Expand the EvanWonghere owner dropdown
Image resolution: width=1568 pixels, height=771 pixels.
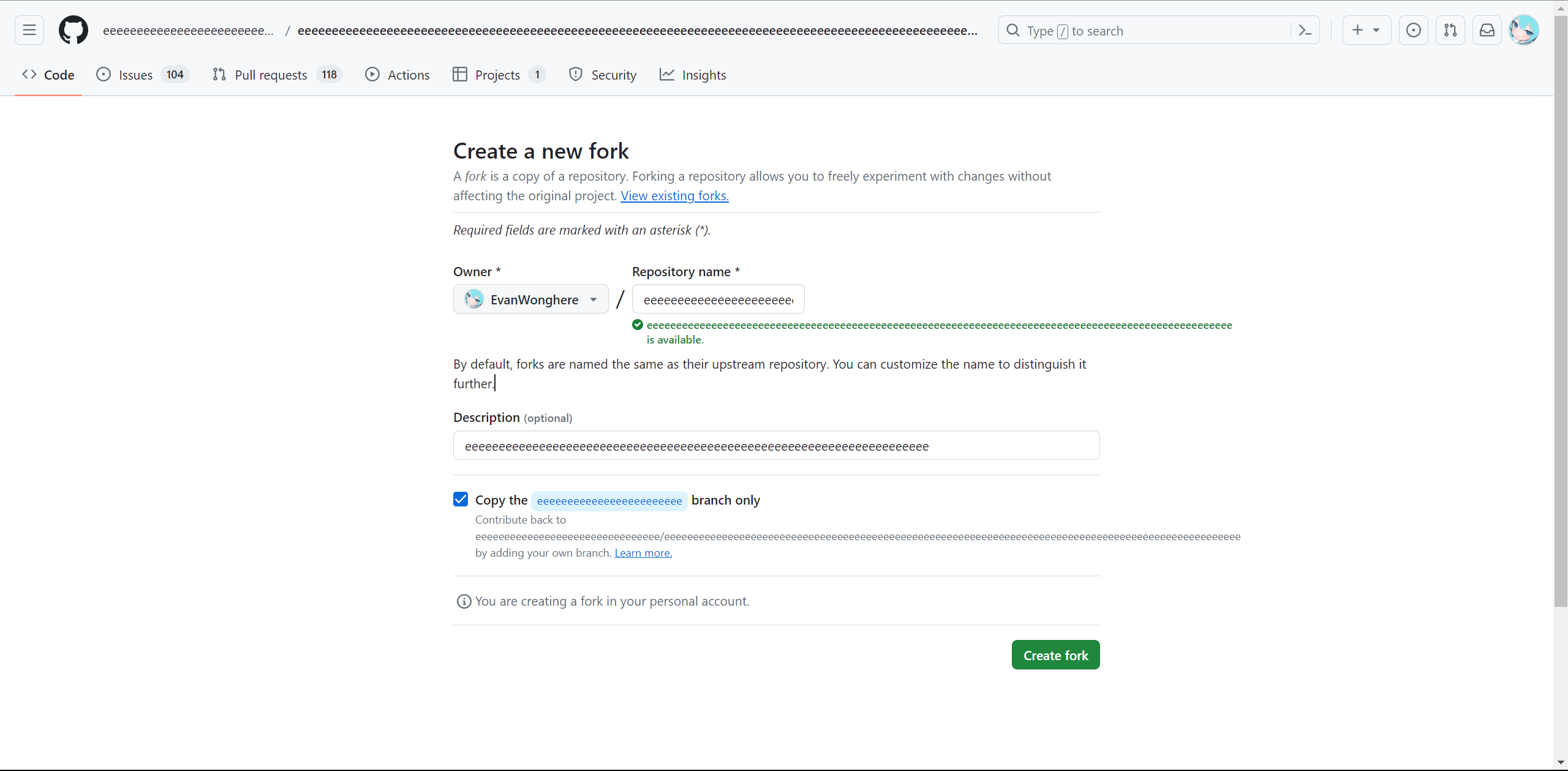530,299
